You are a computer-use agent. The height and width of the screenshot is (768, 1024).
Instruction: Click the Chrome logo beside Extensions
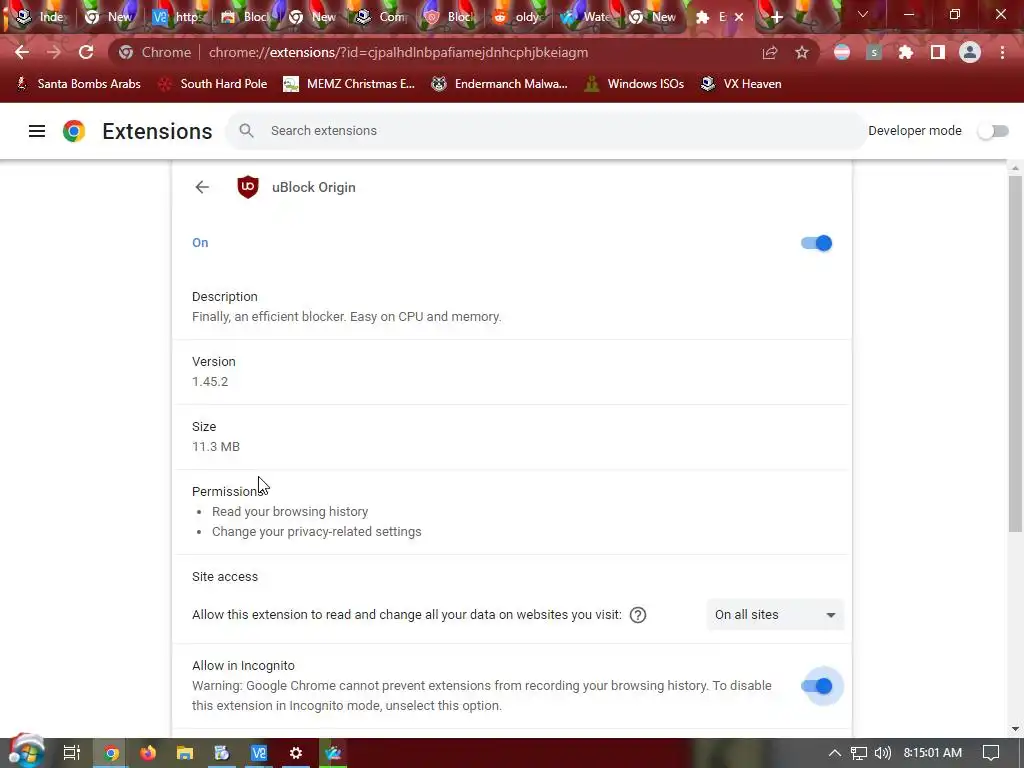(74, 131)
